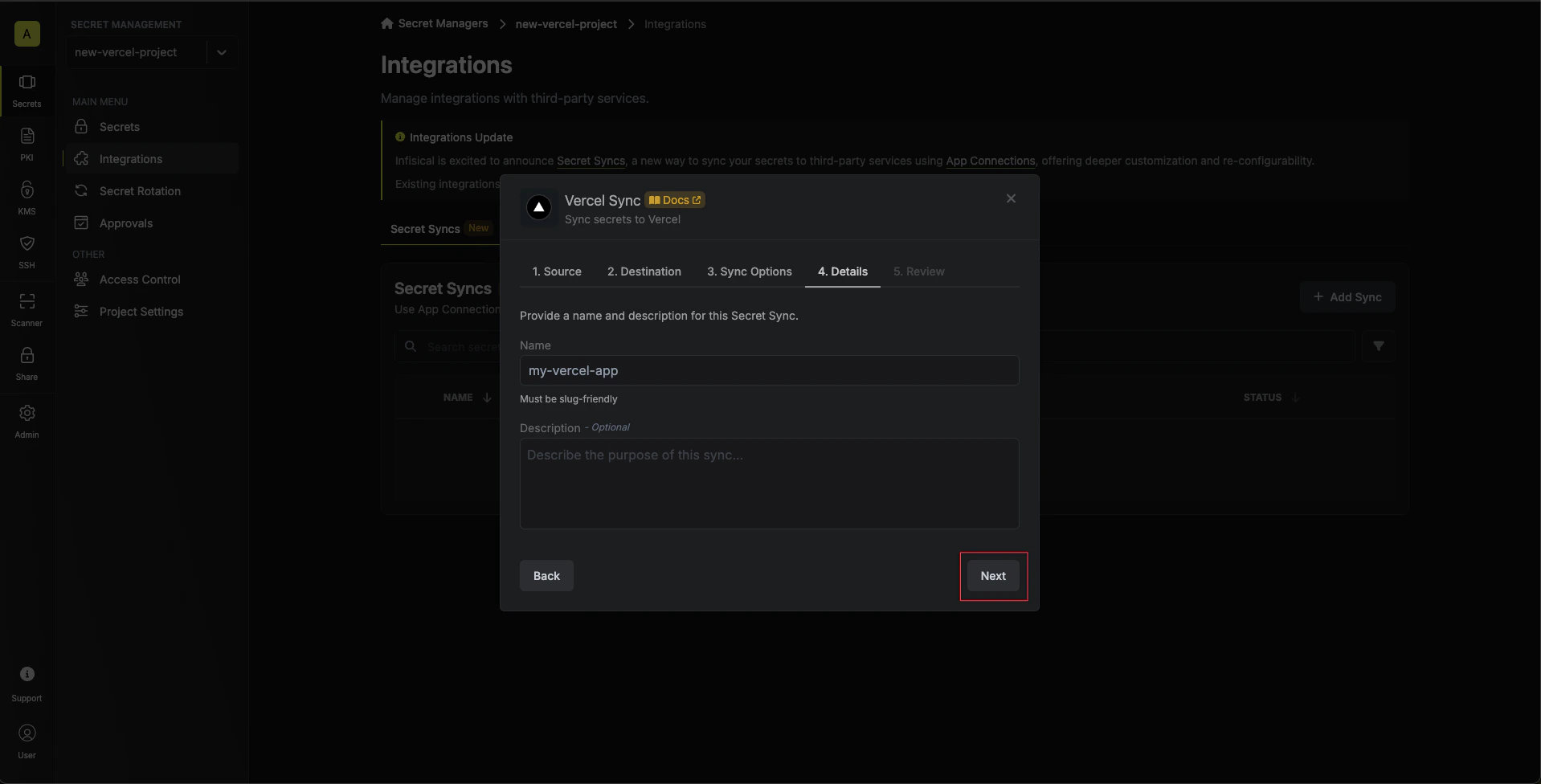This screenshot has height=784, width=1541.
Task: Open the Scanner section icon
Action: point(27,301)
